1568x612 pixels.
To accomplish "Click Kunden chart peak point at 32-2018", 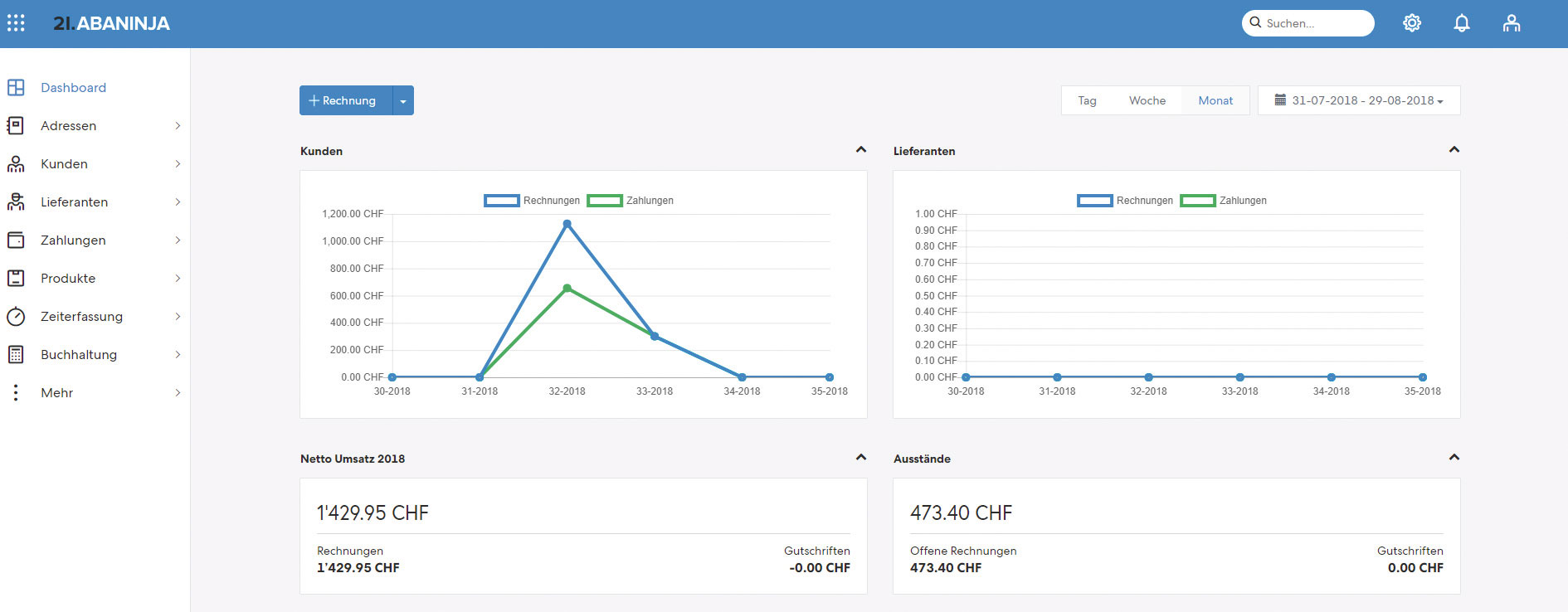I will [x=567, y=224].
